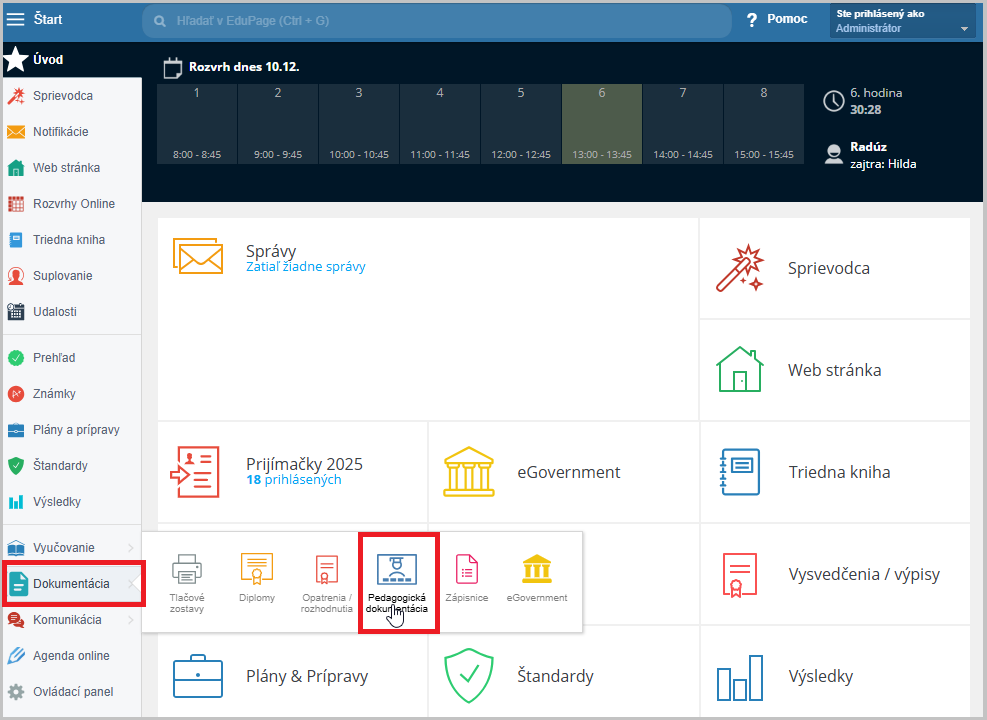Open Známky red icon in sidebar
The height and width of the screenshot is (720, 987).
(x=16, y=394)
